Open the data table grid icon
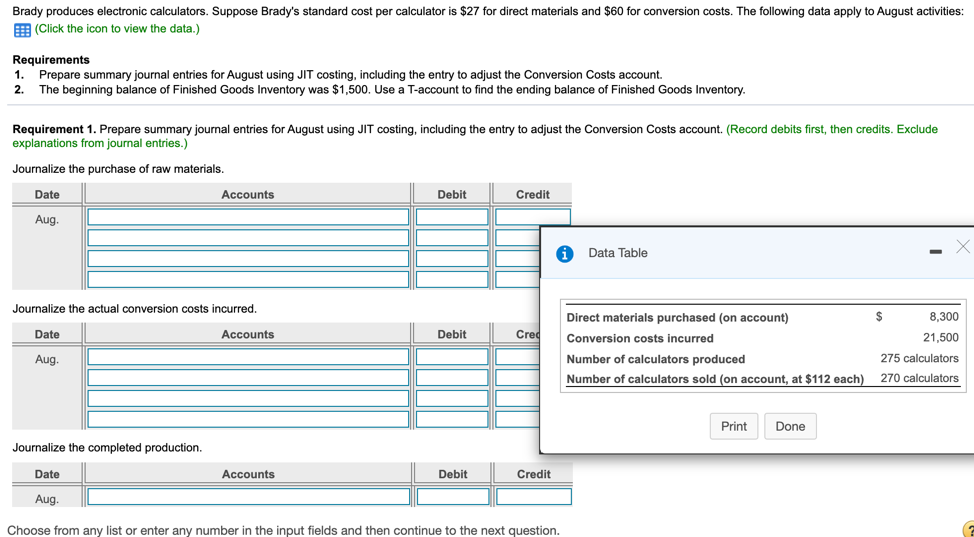Viewport: 974px width, 537px height. click(22, 30)
